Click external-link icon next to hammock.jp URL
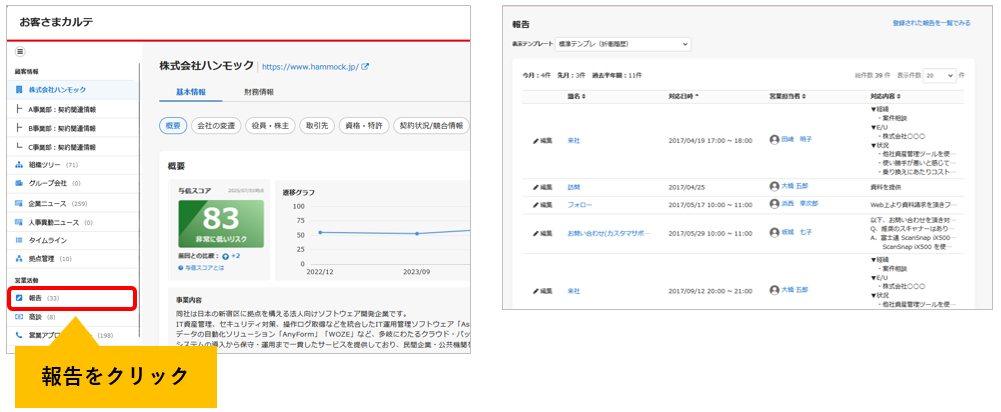This screenshot has height=412, width=1001. [x=365, y=66]
